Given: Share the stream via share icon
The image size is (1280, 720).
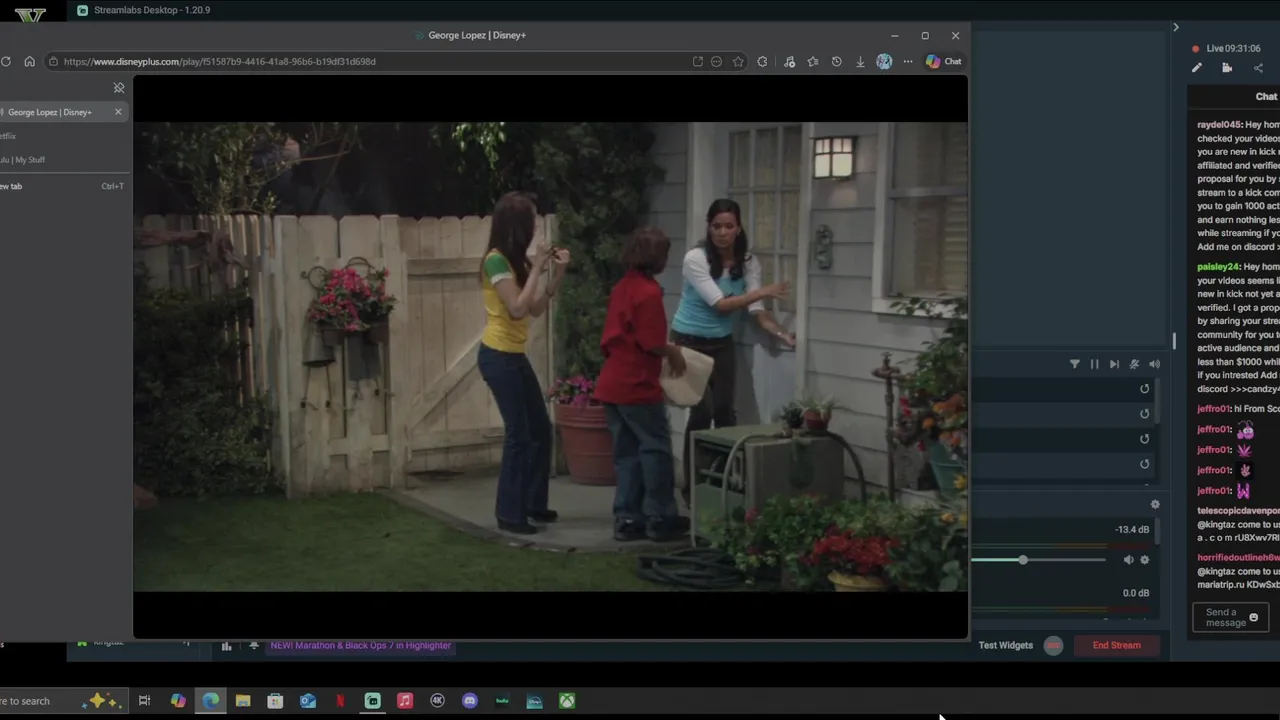Looking at the screenshot, I should coord(1258,68).
